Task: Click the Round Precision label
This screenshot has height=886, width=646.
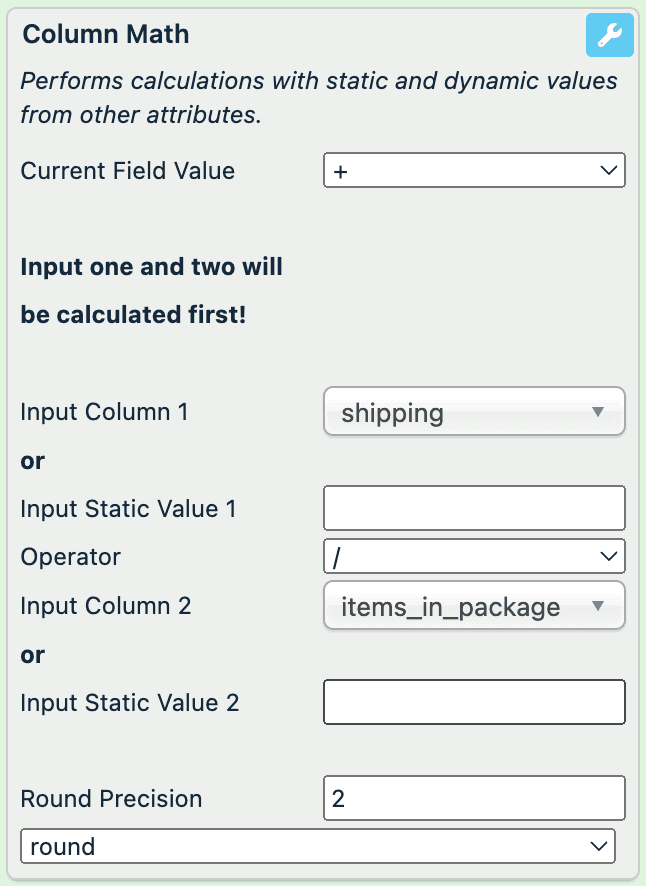Action: [x=111, y=799]
